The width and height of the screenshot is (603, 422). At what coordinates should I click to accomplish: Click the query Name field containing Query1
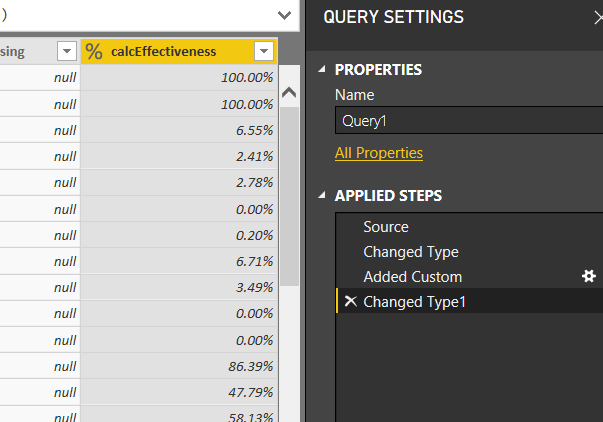[469, 121]
